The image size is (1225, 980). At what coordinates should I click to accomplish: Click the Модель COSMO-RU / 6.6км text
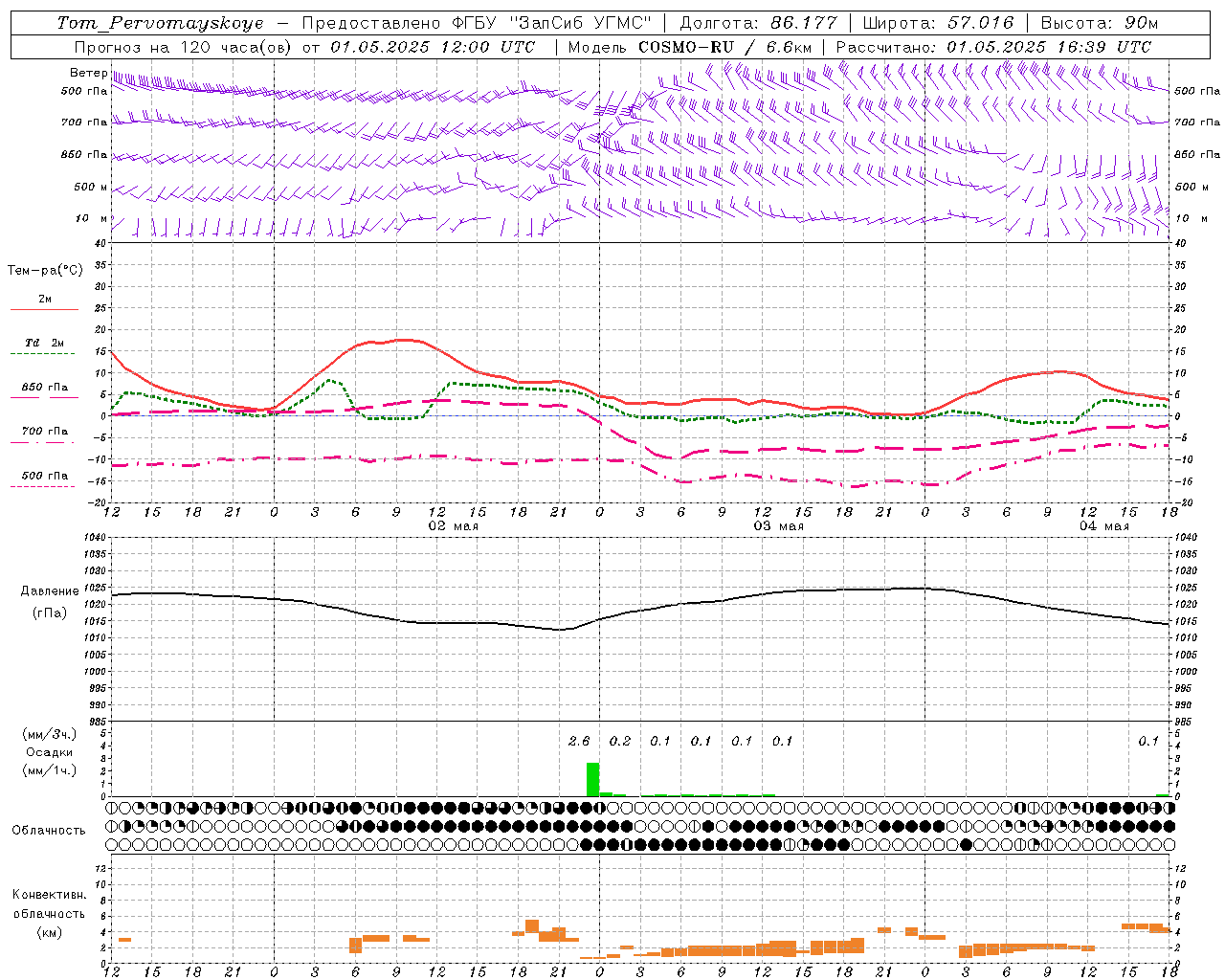690,47
